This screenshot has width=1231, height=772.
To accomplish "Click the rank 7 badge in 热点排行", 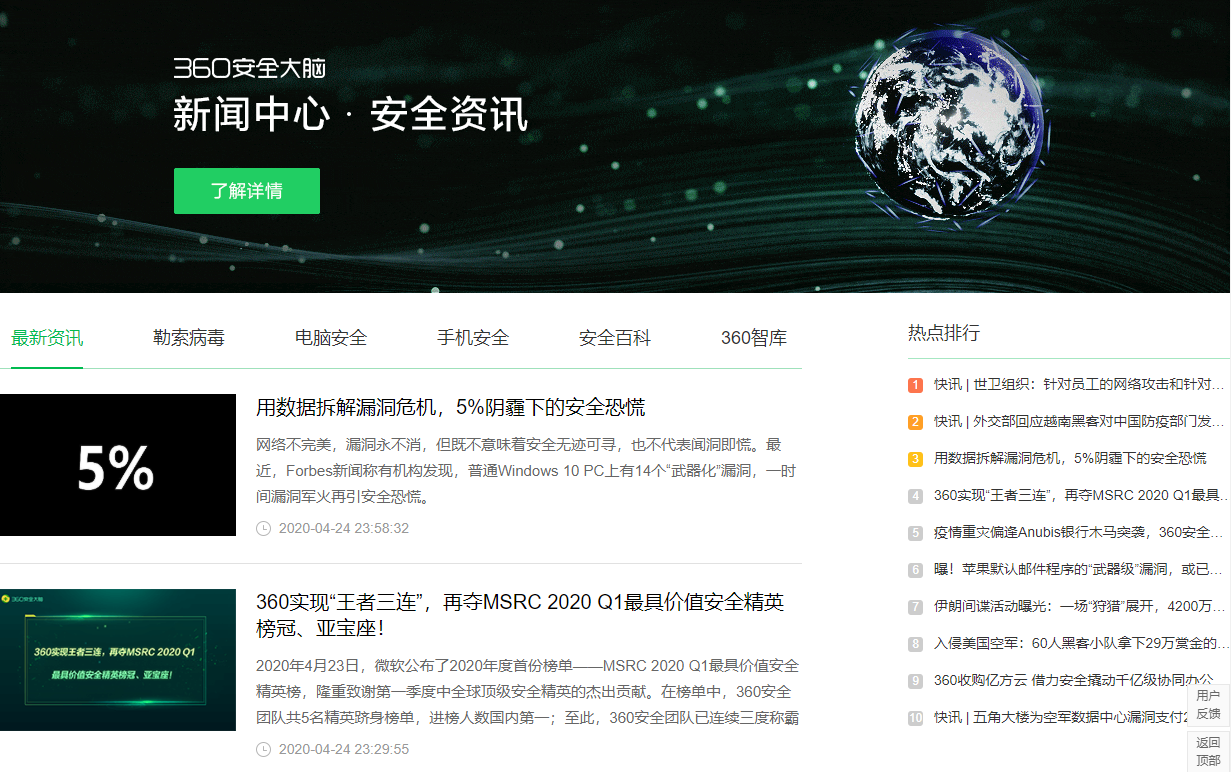I will (915, 607).
